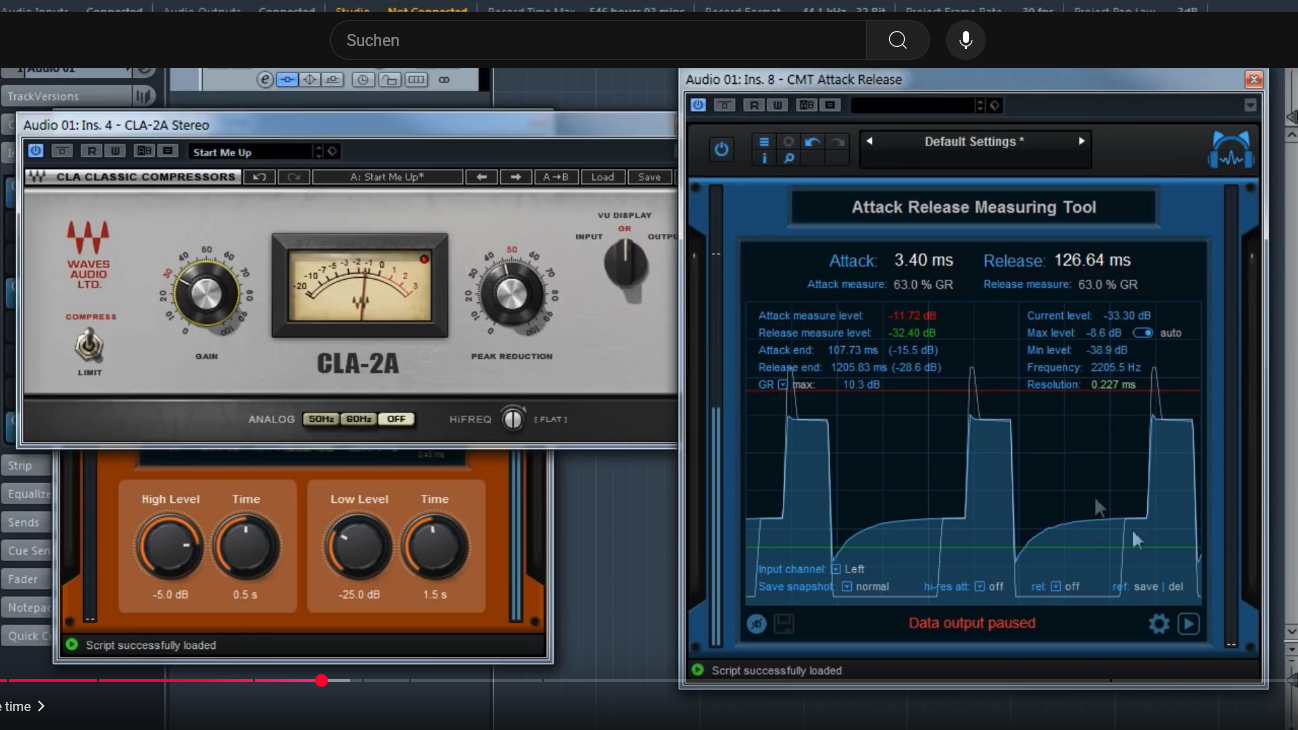The width and height of the screenshot is (1298, 730).
Task: Activate voice search microphone icon
Action: pyautogui.click(x=966, y=40)
